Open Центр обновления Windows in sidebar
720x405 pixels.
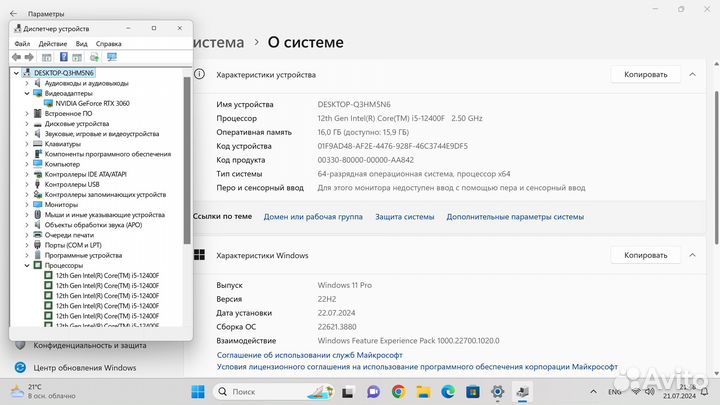click(x=84, y=367)
